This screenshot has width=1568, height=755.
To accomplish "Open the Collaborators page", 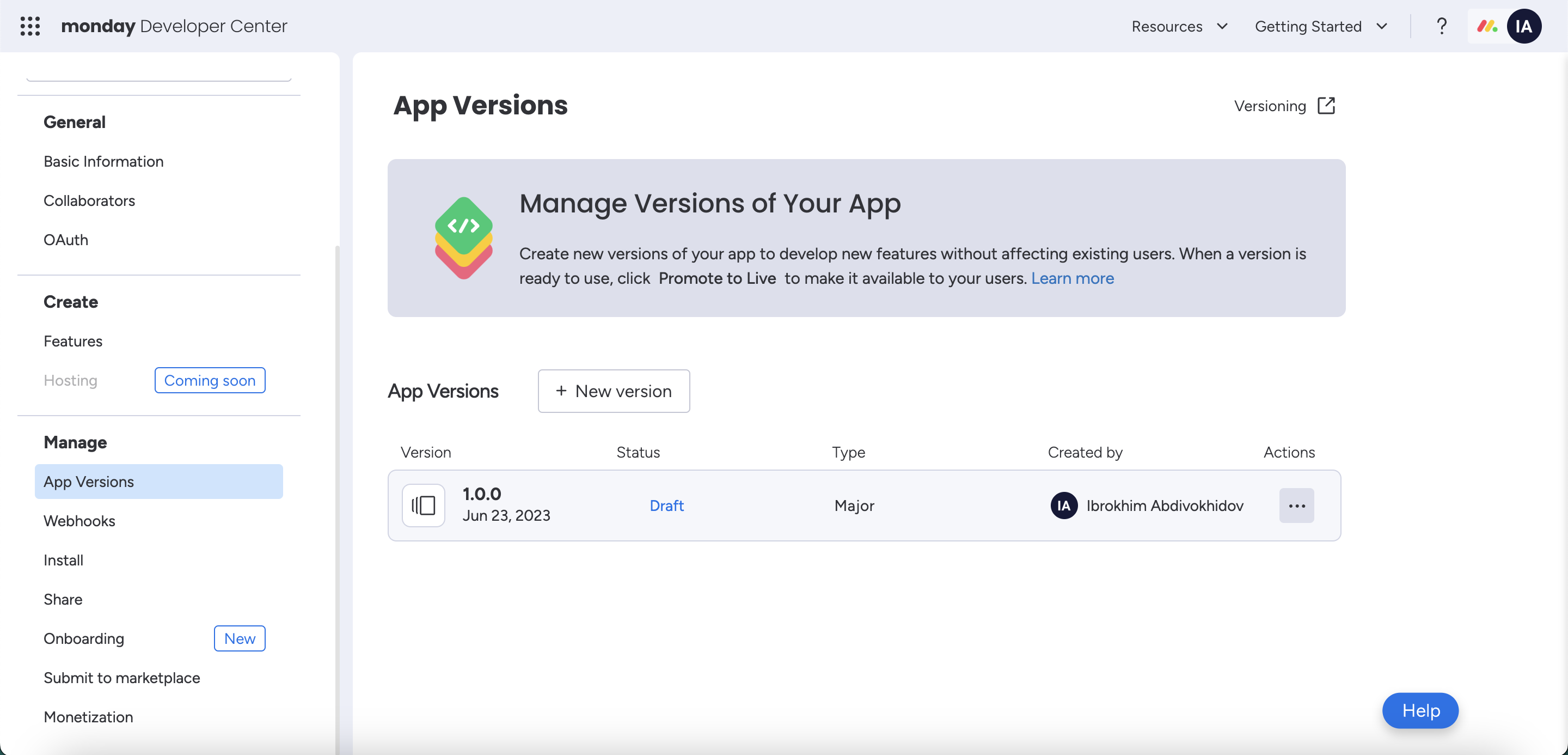I will 89,200.
